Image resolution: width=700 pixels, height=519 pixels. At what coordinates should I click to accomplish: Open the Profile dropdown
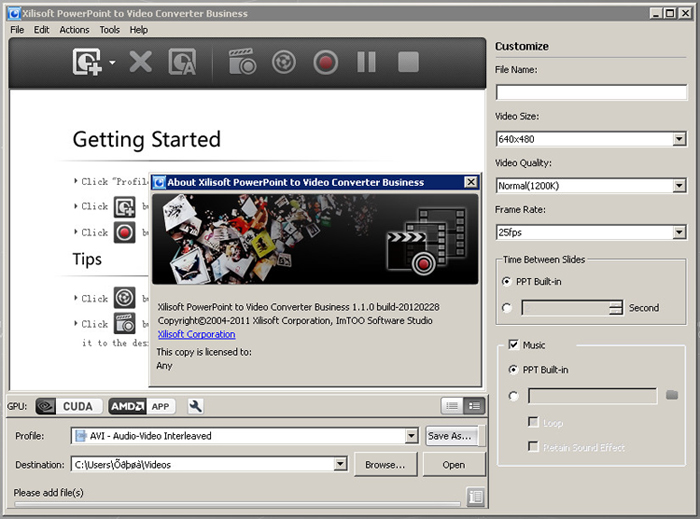coord(411,436)
